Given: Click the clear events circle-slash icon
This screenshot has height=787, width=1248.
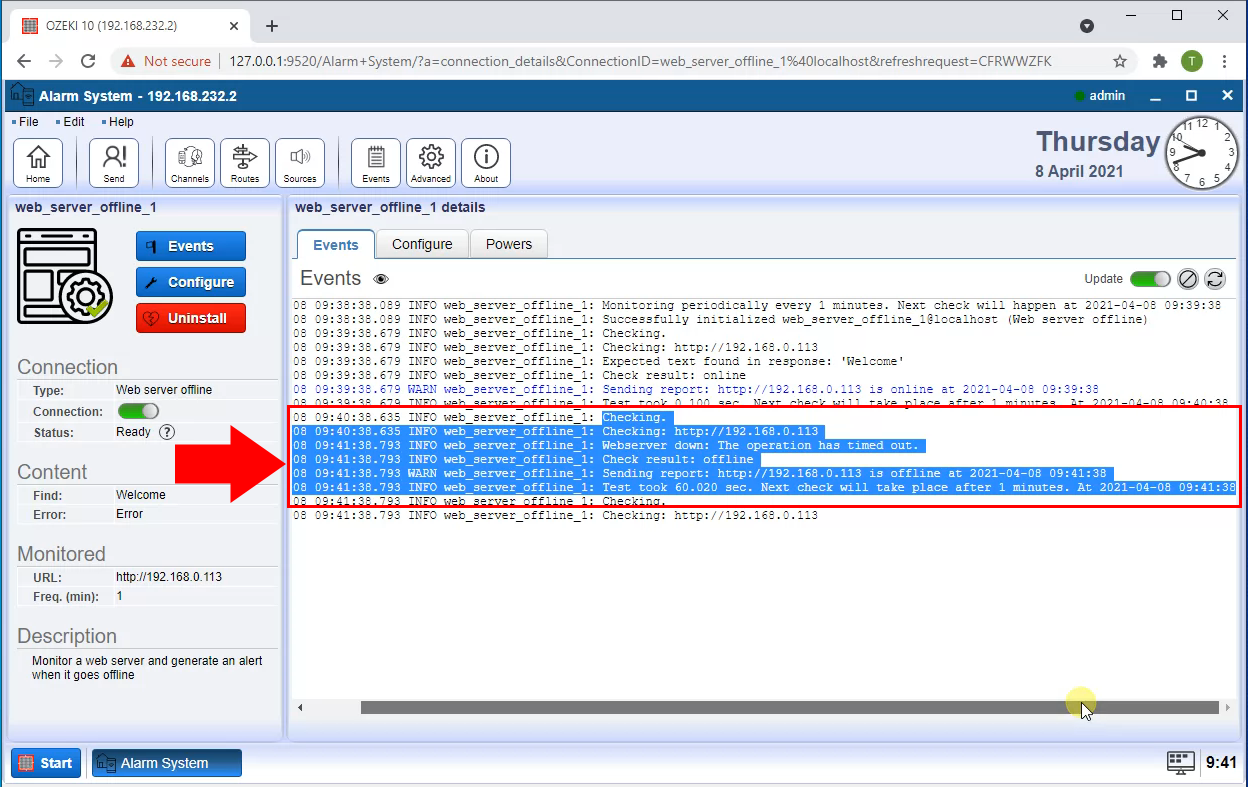Looking at the screenshot, I should (1188, 279).
